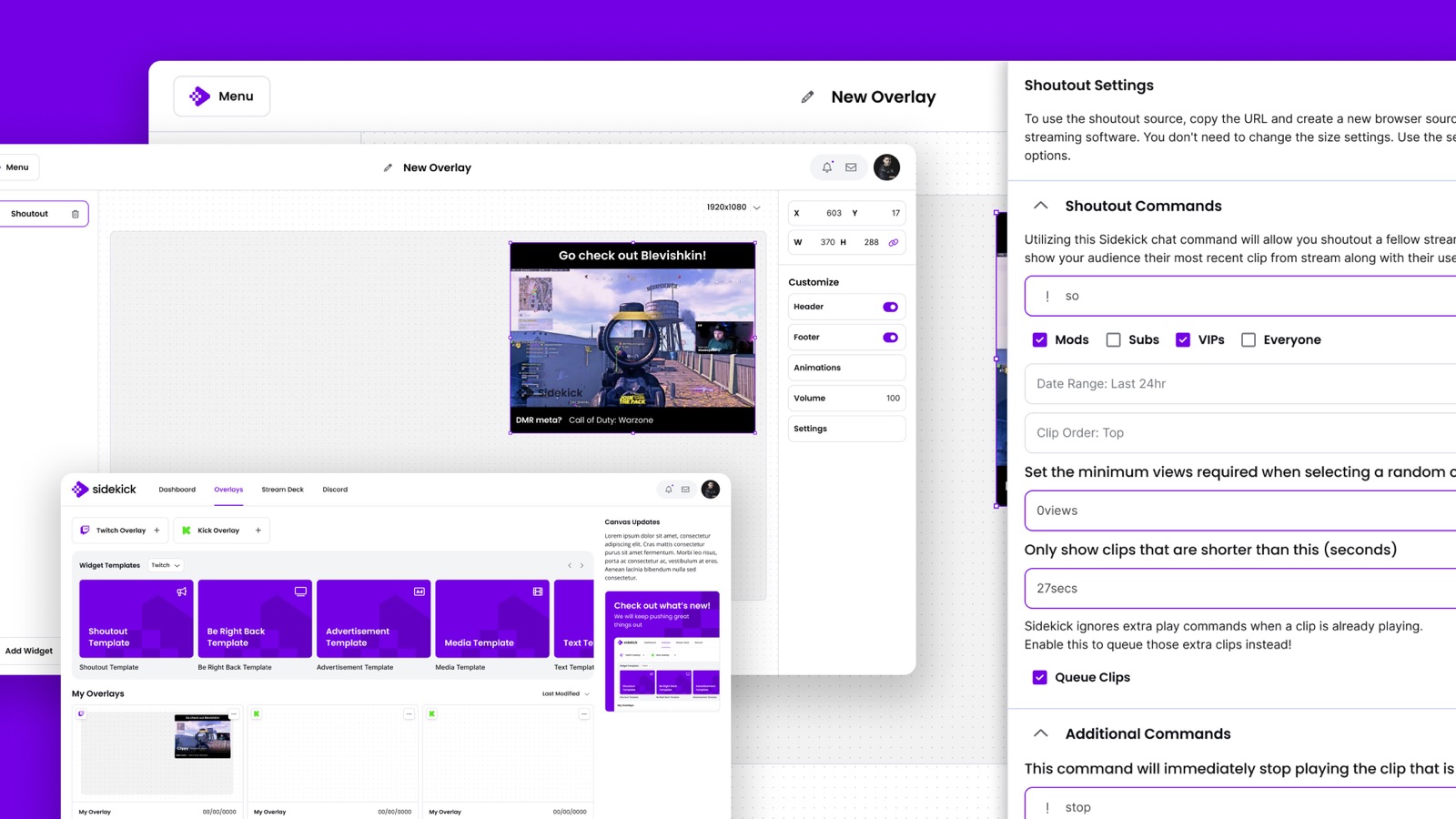This screenshot has height=819, width=1456.
Task: Collapse the Additional Commands section
Action: click(x=1041, y=733)
